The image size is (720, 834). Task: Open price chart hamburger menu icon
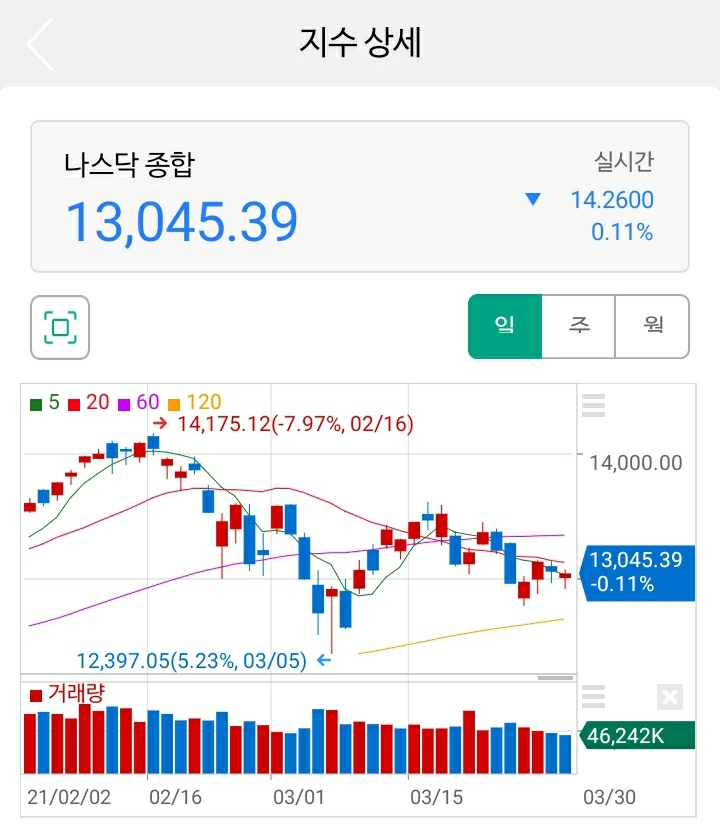[593, 405]
